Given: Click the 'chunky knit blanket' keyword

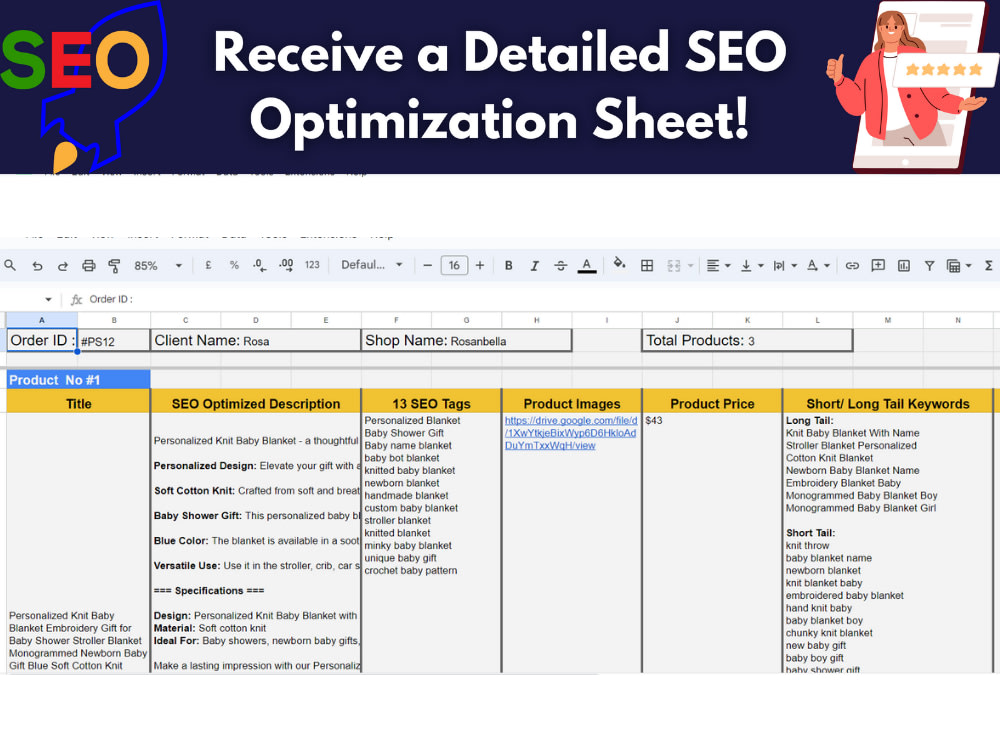Looking at the screenshot, I should coord(829,633).
